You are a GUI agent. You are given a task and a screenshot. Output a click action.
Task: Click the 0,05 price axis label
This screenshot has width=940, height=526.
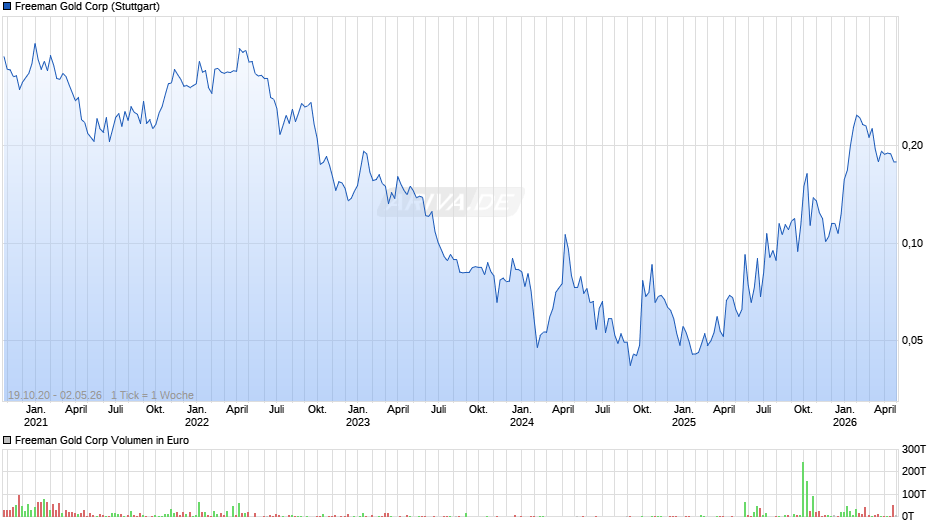coord(912,340)
